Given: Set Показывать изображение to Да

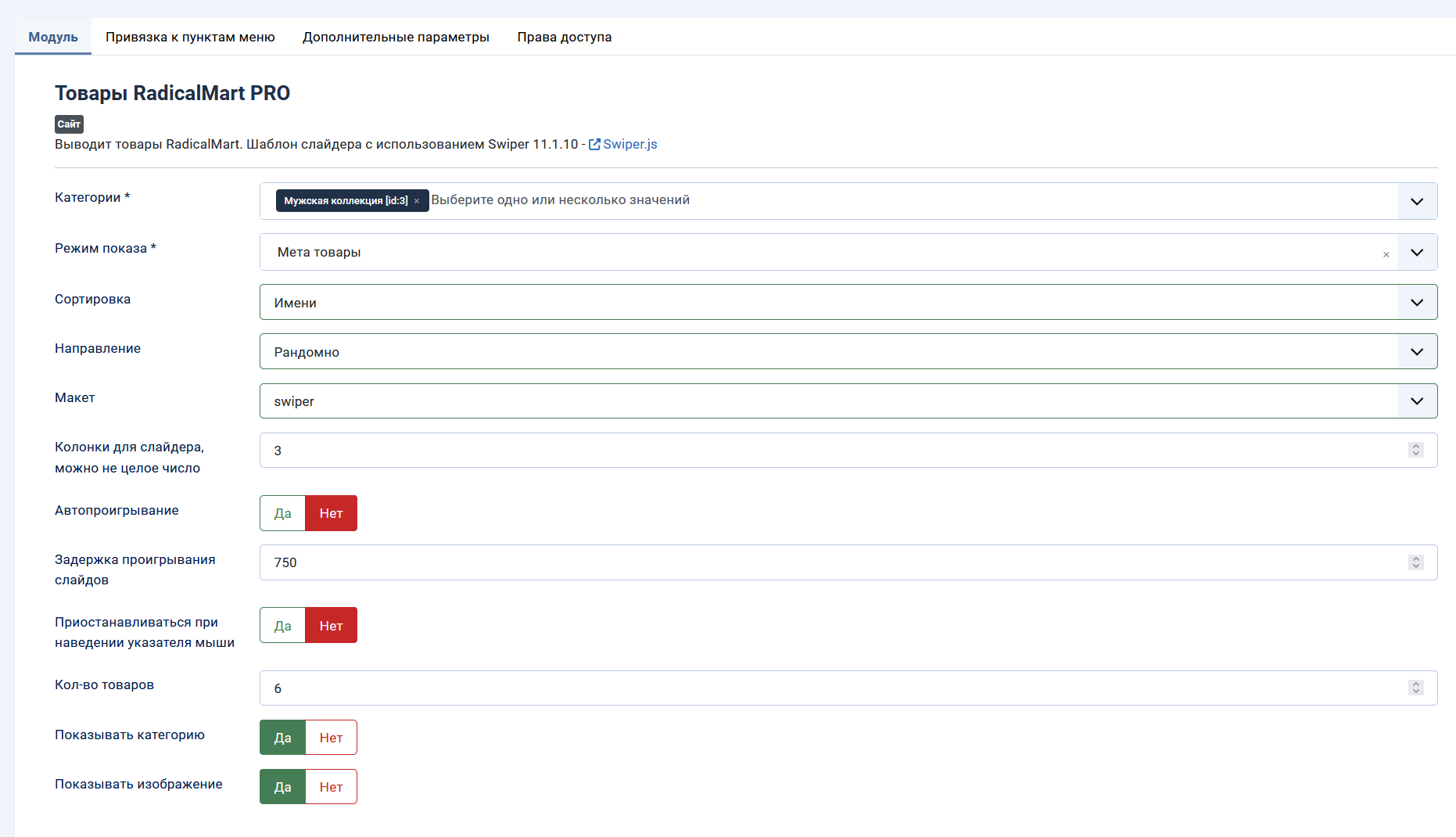Looking at the screenshot, I should click(x=282, y=786).
